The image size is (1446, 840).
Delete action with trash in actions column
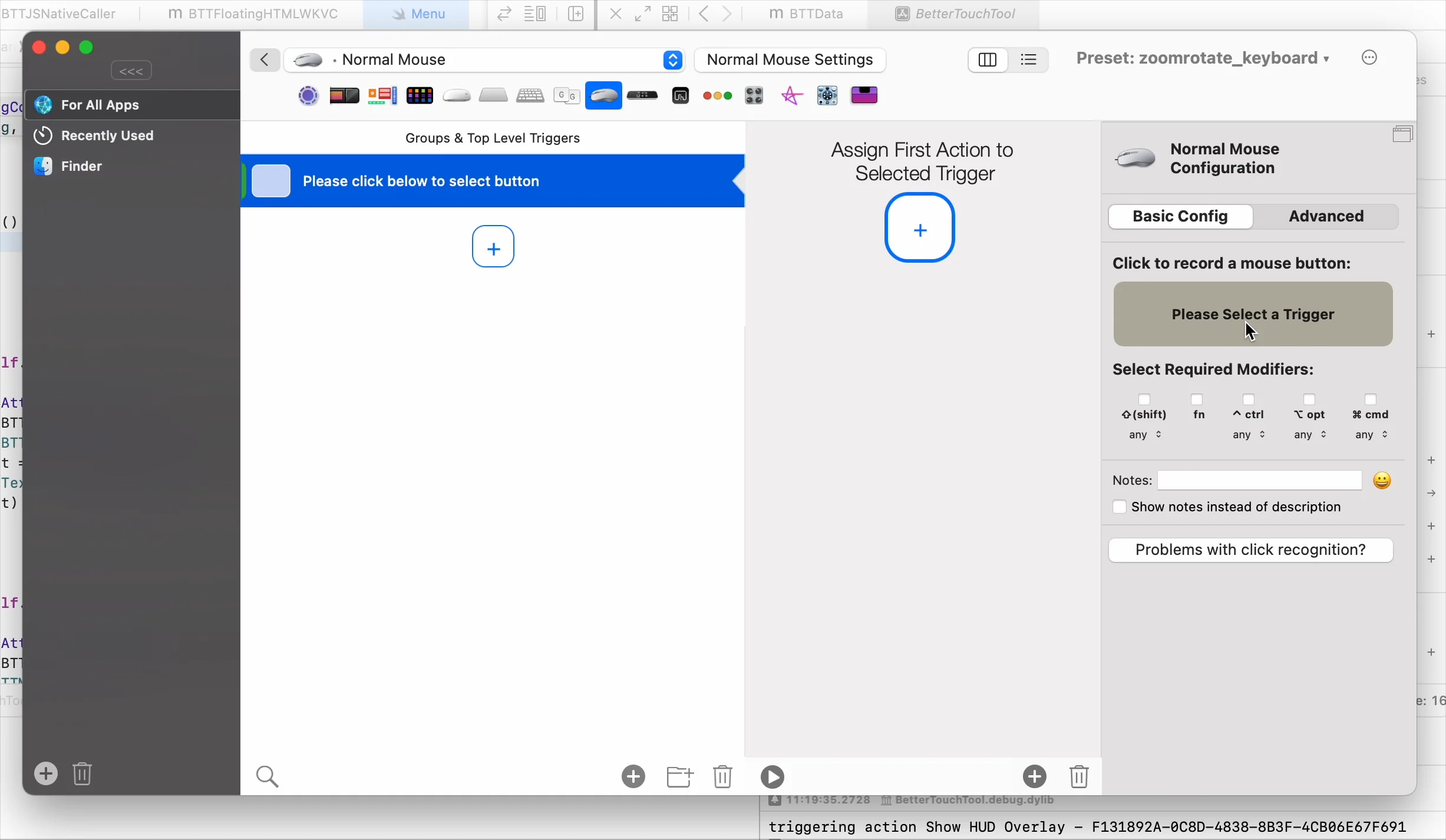(x=1080, y=776)
